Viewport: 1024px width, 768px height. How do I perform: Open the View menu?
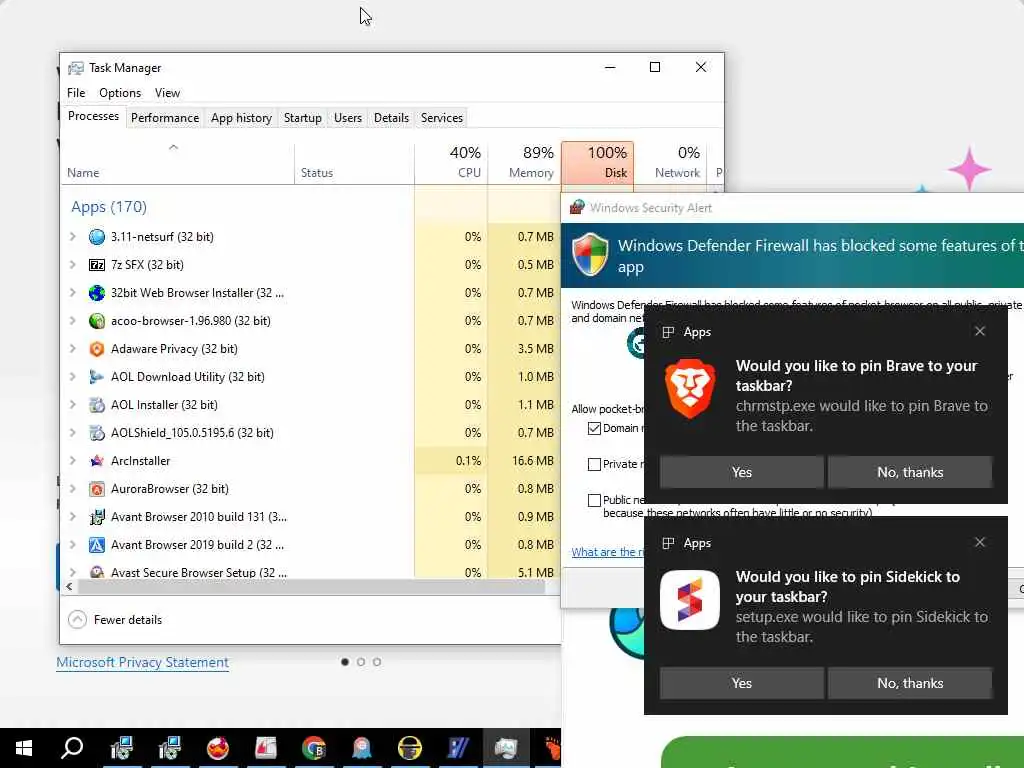point(167,93)
